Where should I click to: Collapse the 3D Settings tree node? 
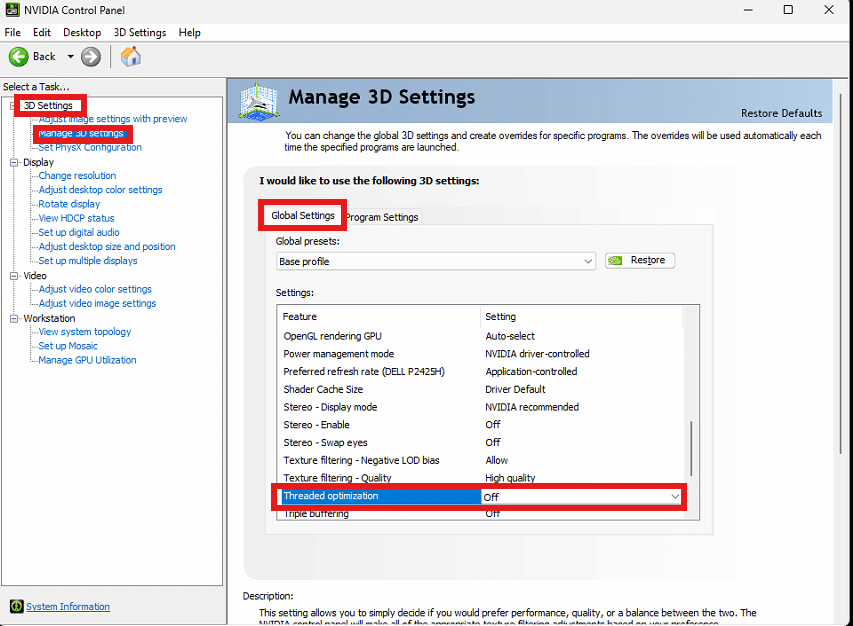pos(13,106)
